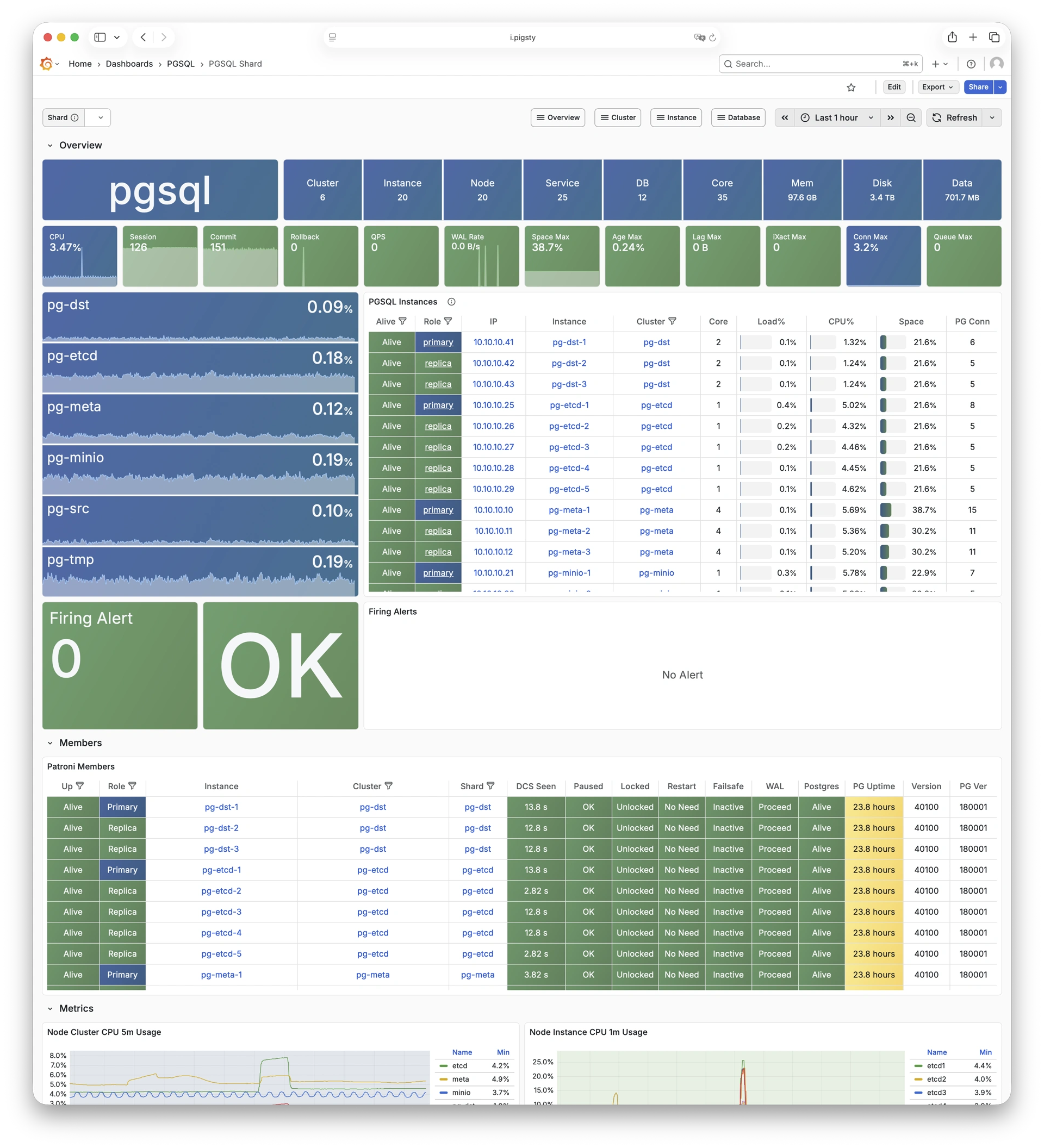Click the Alive column filter icon
Image resolution: width=1044 pixels, height=1148 pixels.
[x=403, y=321]
